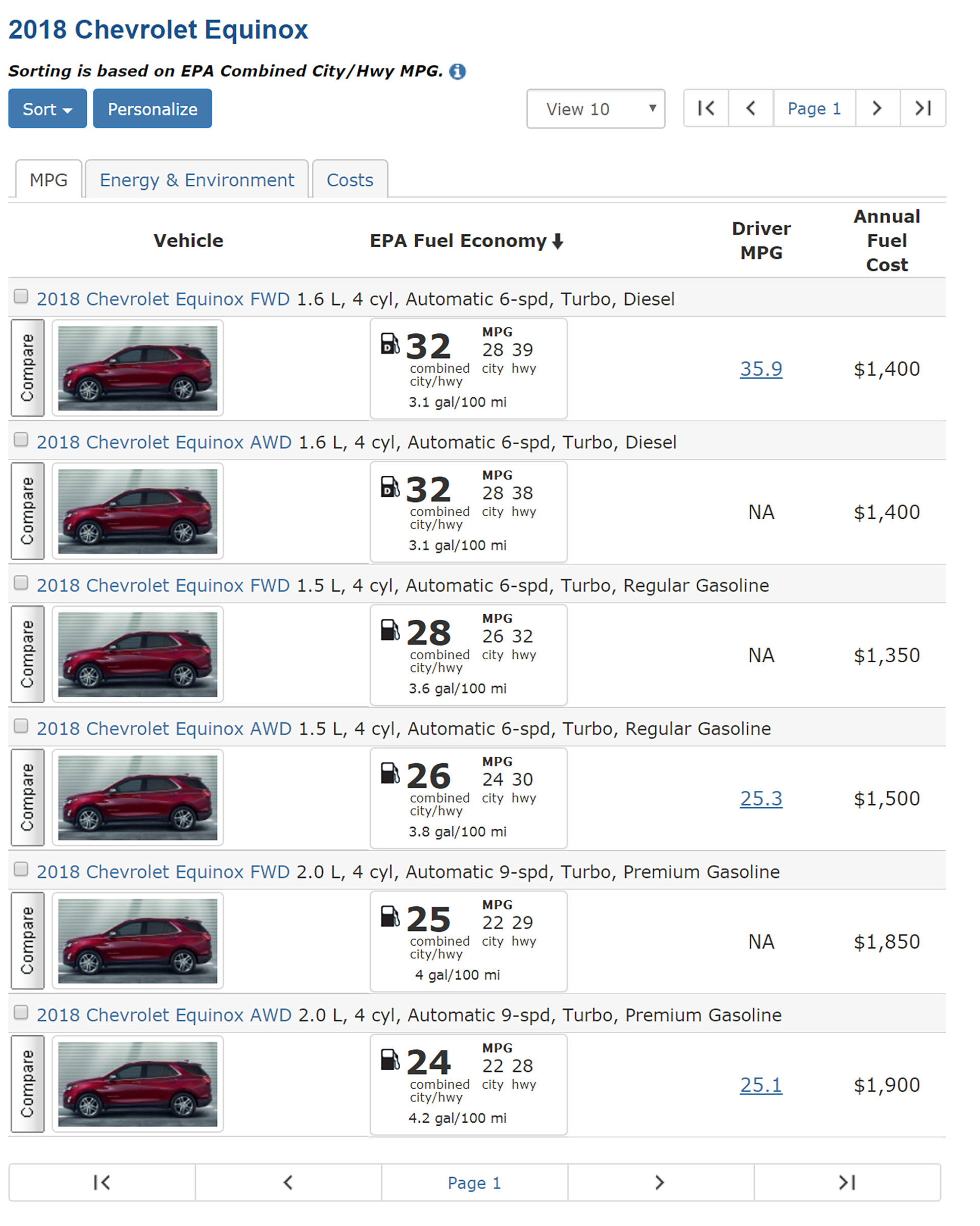Click diesel pump icon for AWD 1.6 L

click(x=390, y=487)
